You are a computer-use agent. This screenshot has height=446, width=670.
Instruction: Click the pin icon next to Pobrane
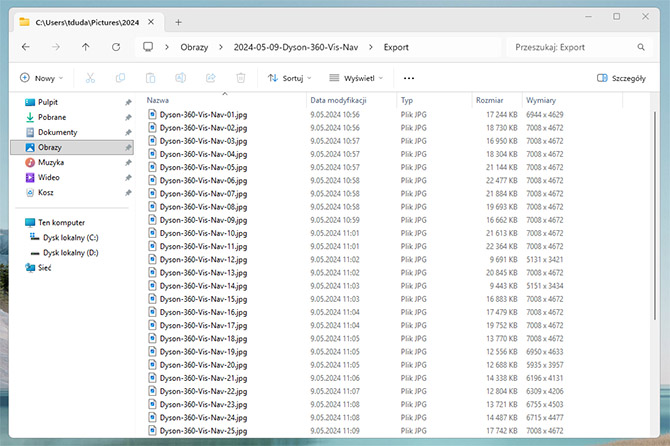pyautogui.click(x=128, y=117)
